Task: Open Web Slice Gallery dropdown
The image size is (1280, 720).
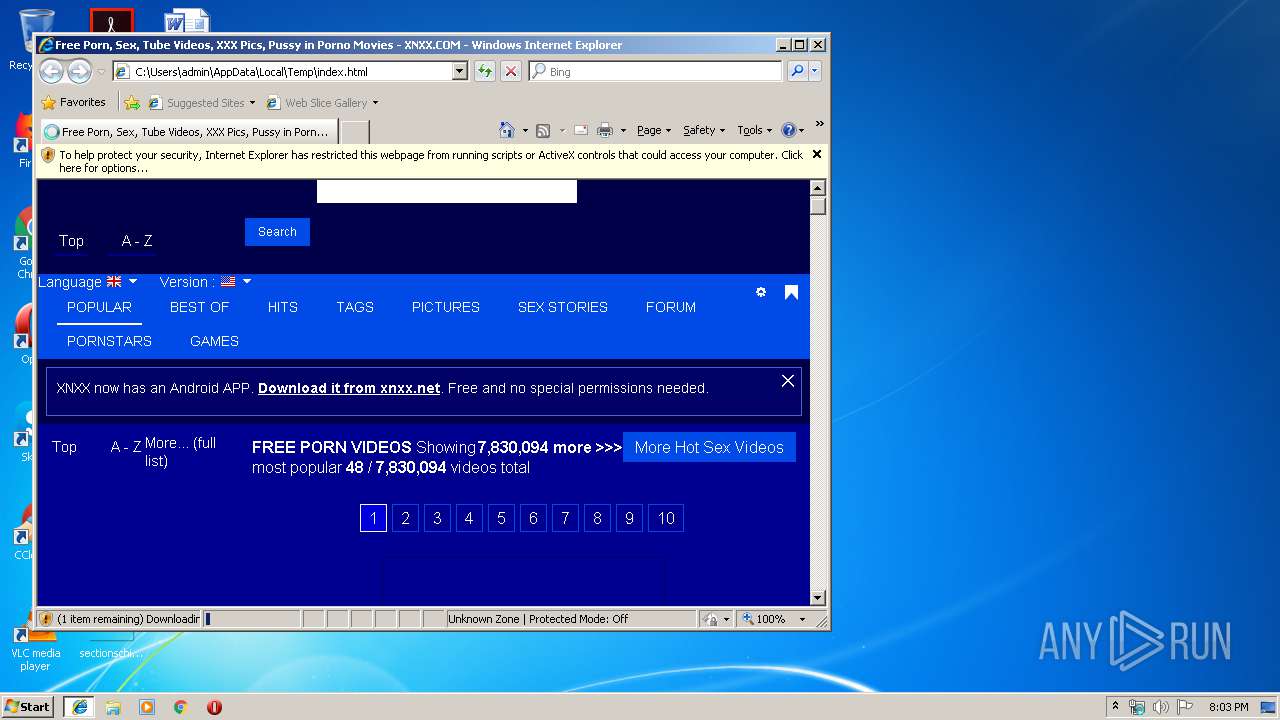Action: 375,102
